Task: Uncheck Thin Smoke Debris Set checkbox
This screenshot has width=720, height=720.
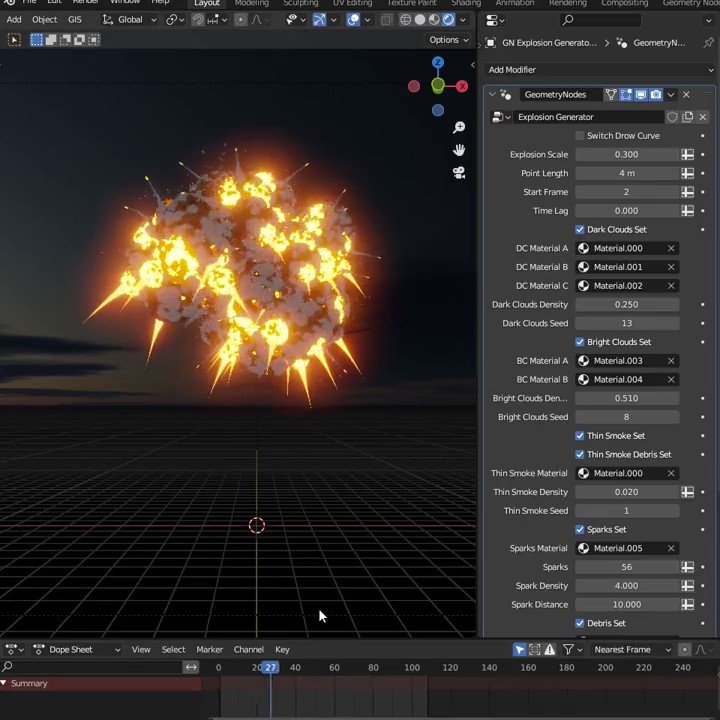Action: [x=579, y=455]
